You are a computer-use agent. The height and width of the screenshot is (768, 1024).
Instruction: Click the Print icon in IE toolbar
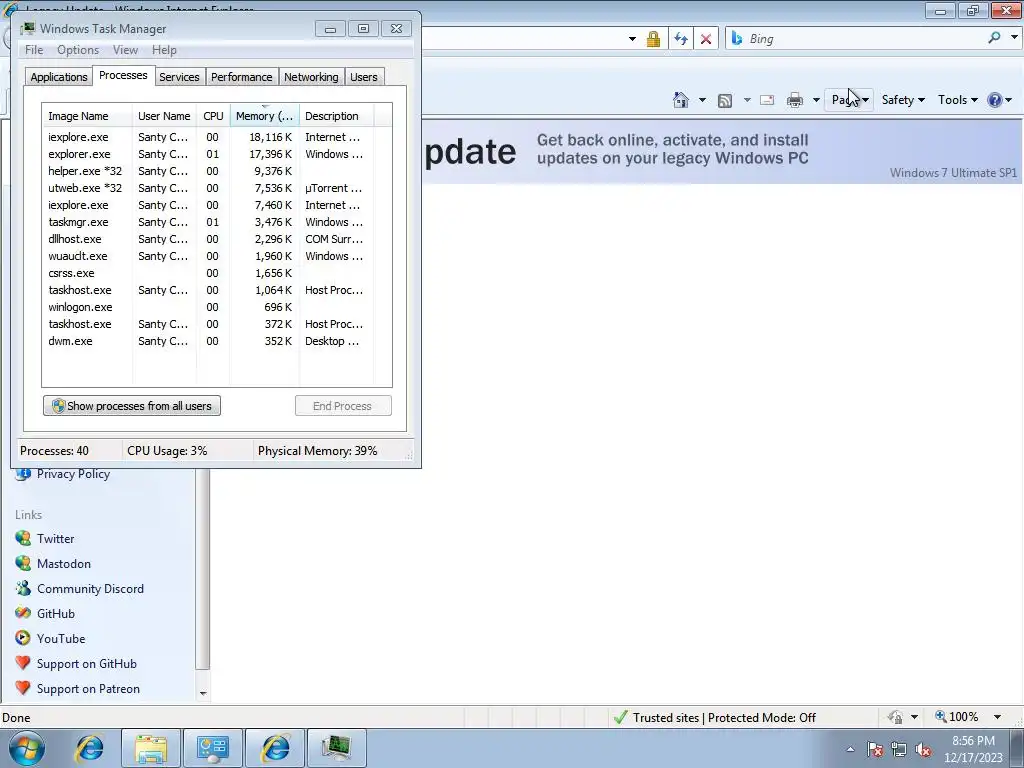click(x=795, y=100)
